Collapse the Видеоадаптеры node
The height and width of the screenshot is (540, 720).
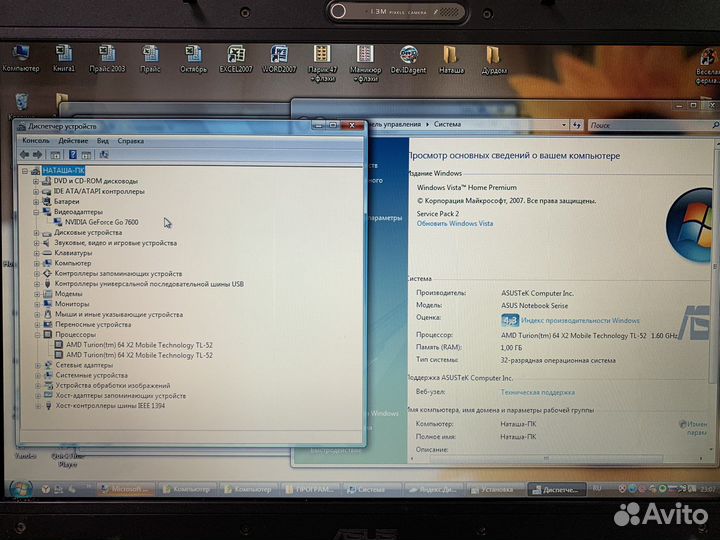36,212
